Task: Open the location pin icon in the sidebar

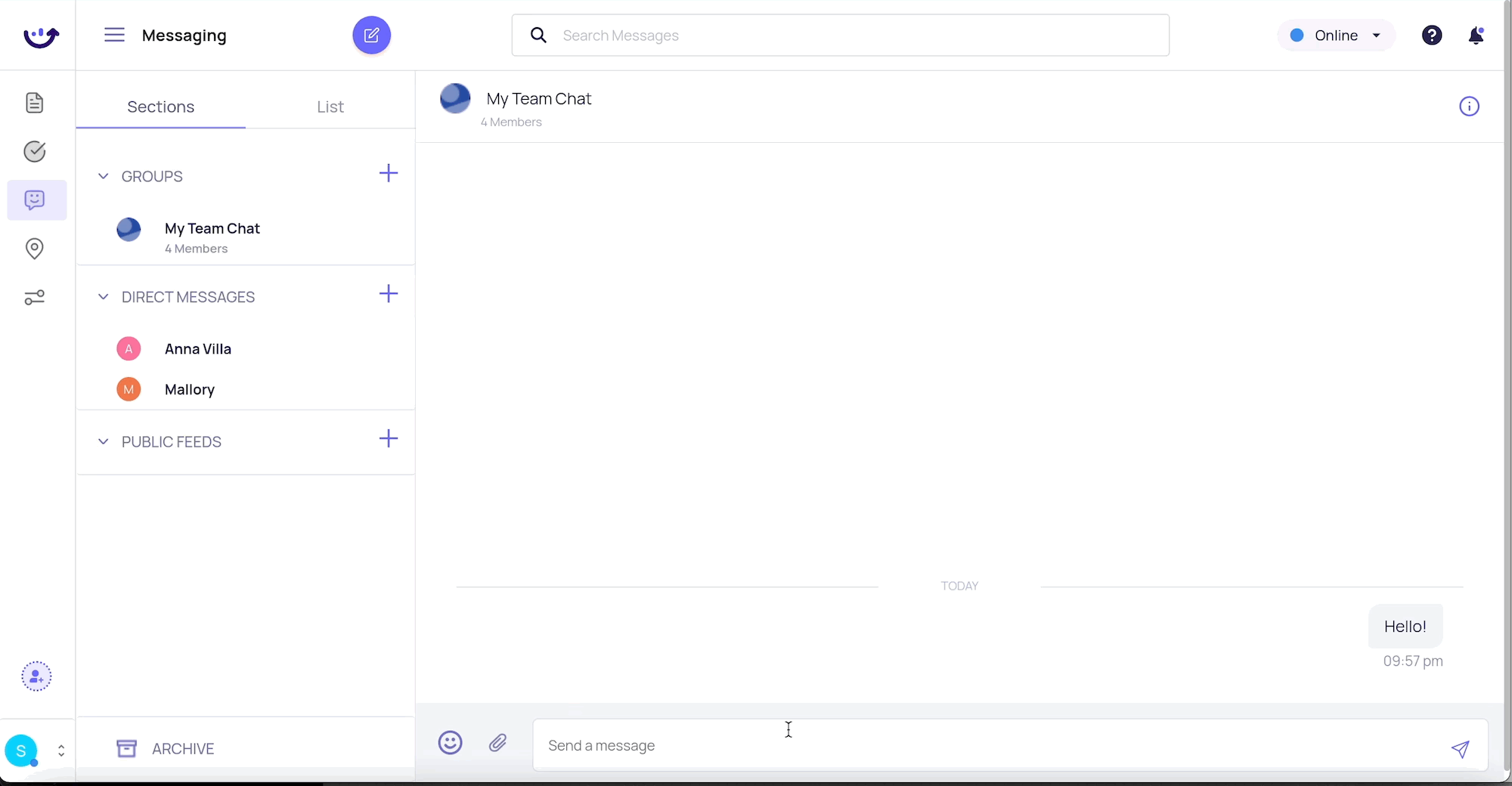Action: (35, 248)
